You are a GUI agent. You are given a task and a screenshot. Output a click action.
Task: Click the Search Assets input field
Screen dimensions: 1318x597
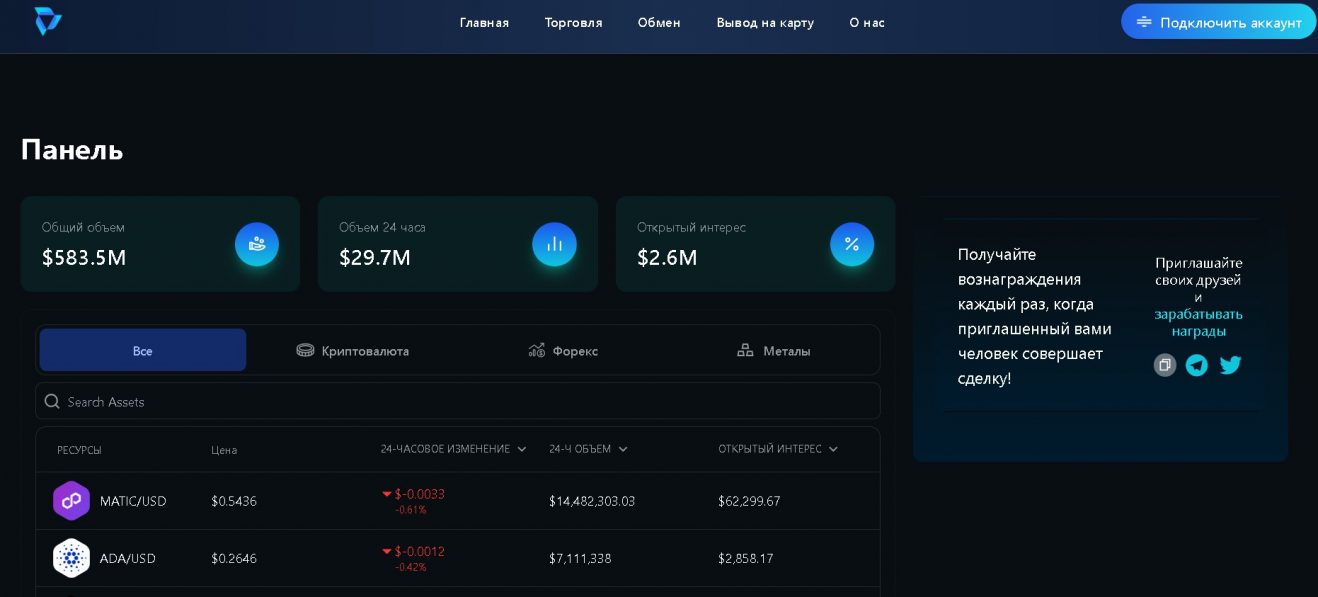458,401
